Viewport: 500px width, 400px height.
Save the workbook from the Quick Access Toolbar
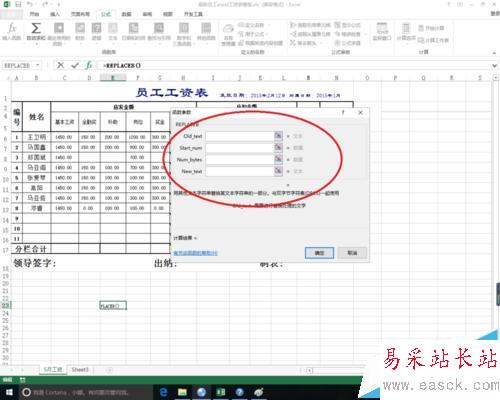coord(18,4)
